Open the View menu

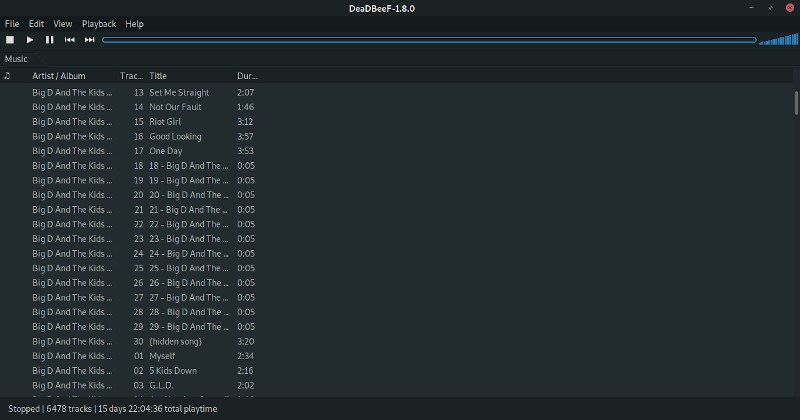coord(63,24)
